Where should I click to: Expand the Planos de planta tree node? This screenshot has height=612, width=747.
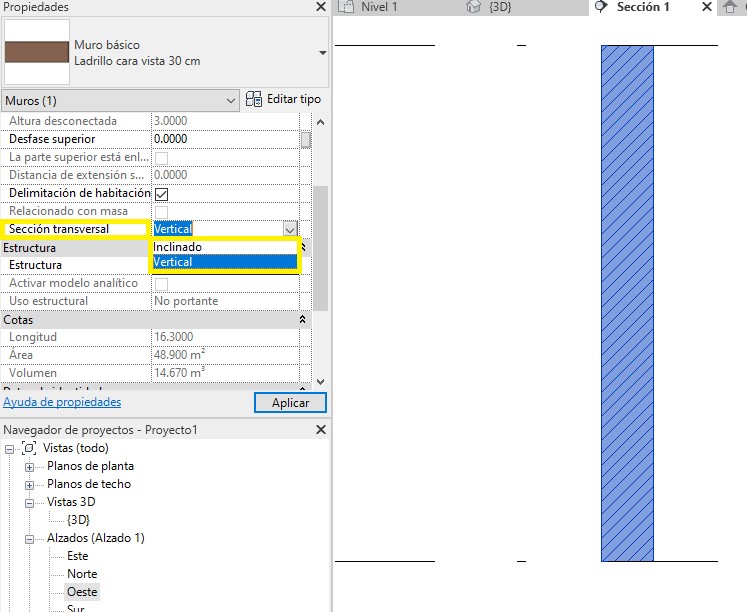coord(29,466)
